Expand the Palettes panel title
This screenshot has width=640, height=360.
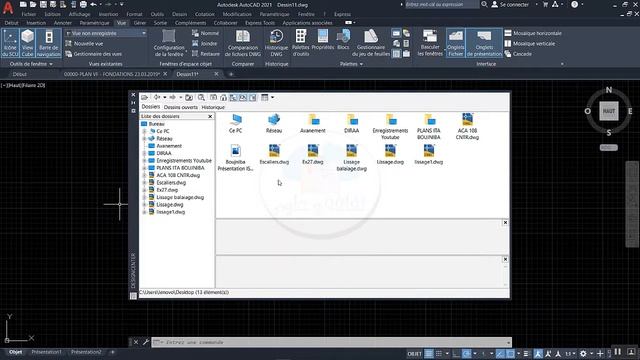(x=351, y=64)
